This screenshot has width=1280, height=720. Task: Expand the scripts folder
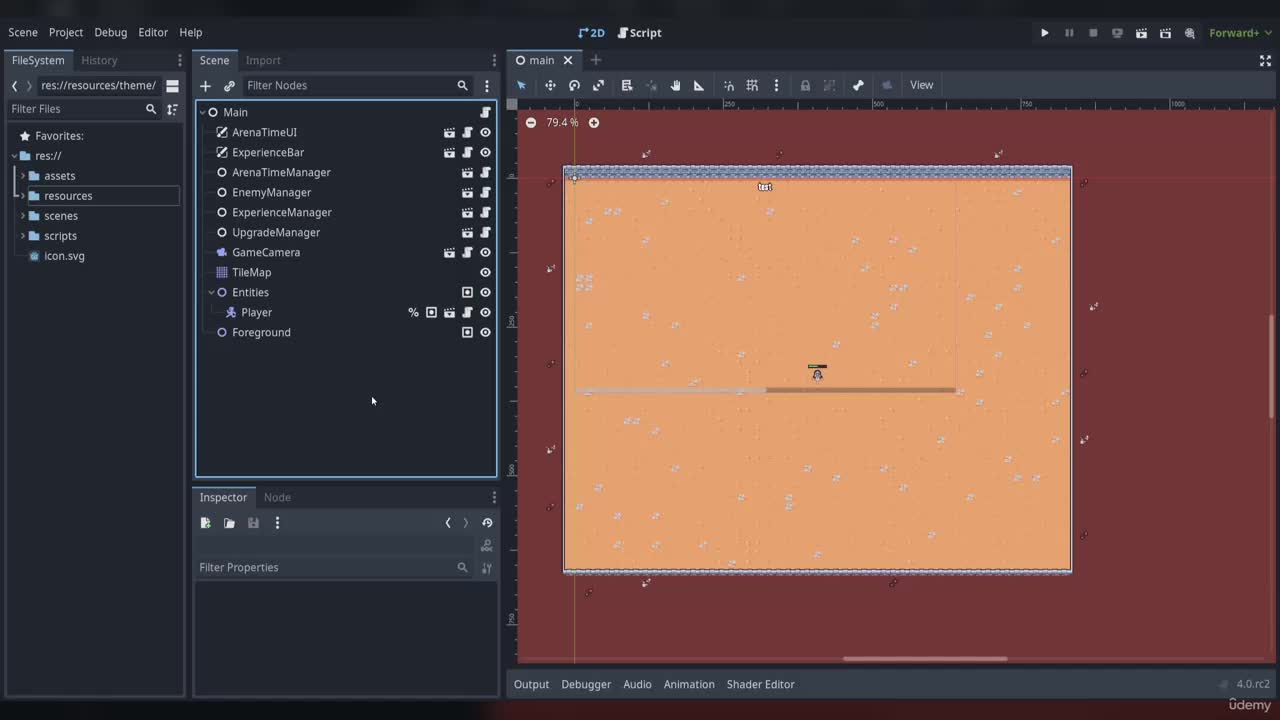coord(22,236)
